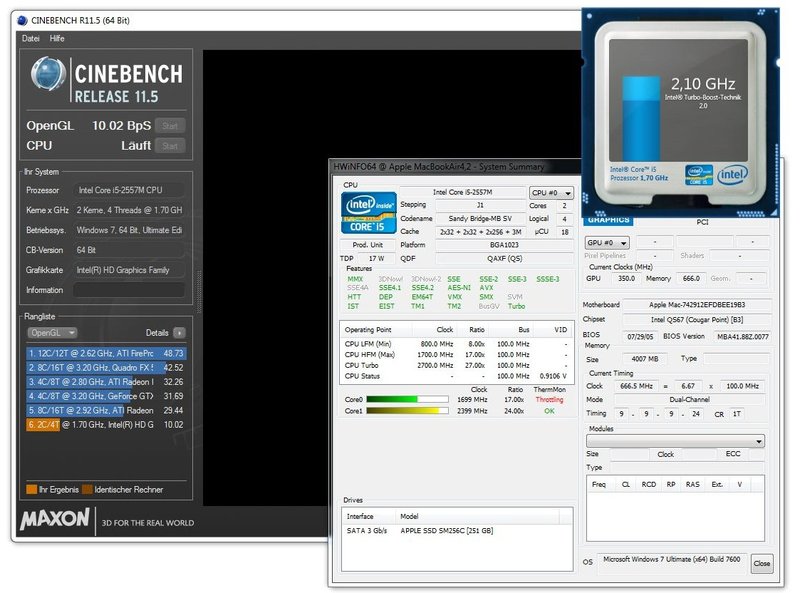Expand the OpenGL ranking type dropdown
The width and height of the screenshot is (800, 593).
pyautogui.click(x=52, y=332)
